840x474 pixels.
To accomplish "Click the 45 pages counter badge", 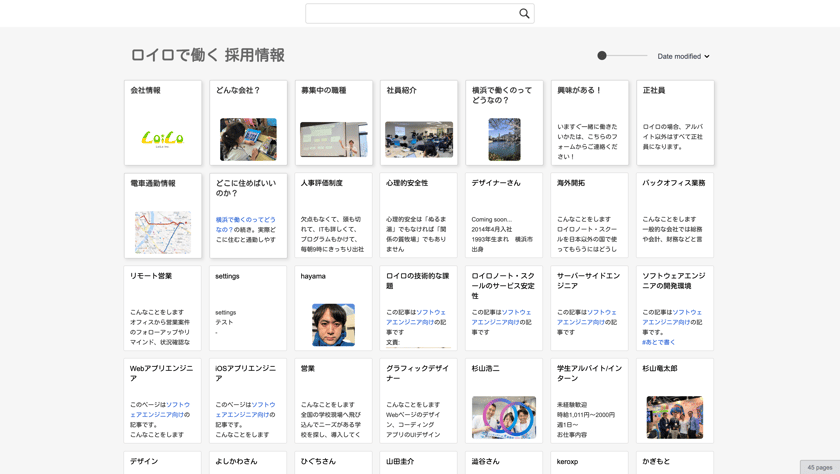I will pos(820,468).
